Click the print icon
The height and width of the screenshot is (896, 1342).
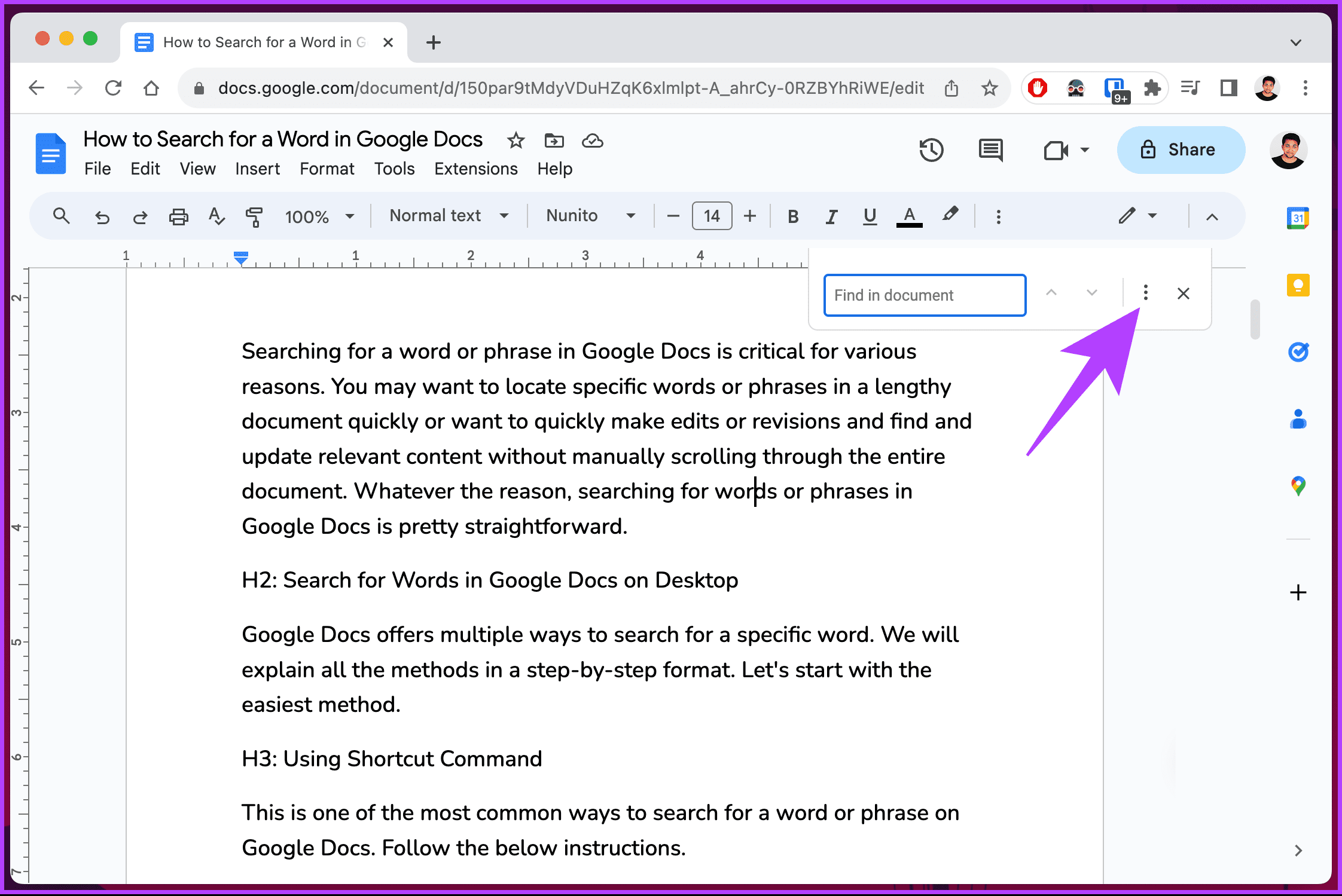[179, 215]
